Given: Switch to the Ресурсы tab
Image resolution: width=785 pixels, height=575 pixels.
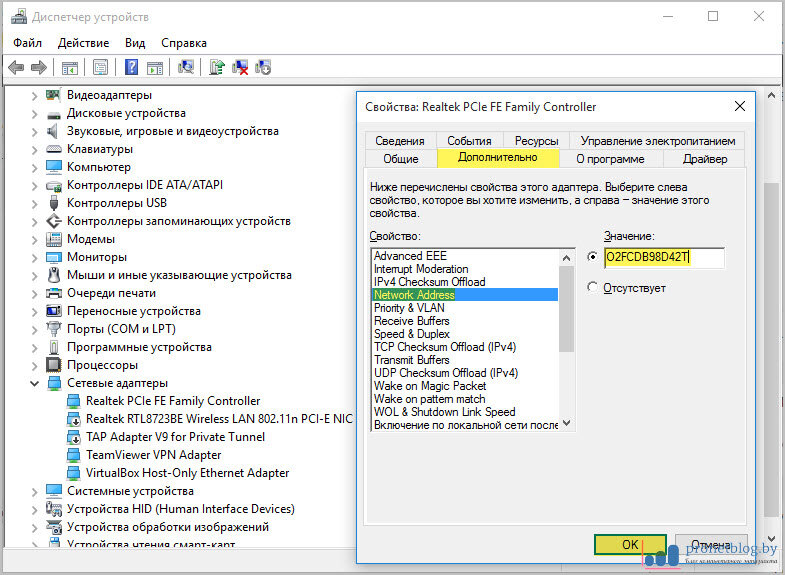Looking at the screenshot, I should pos(536,141).
